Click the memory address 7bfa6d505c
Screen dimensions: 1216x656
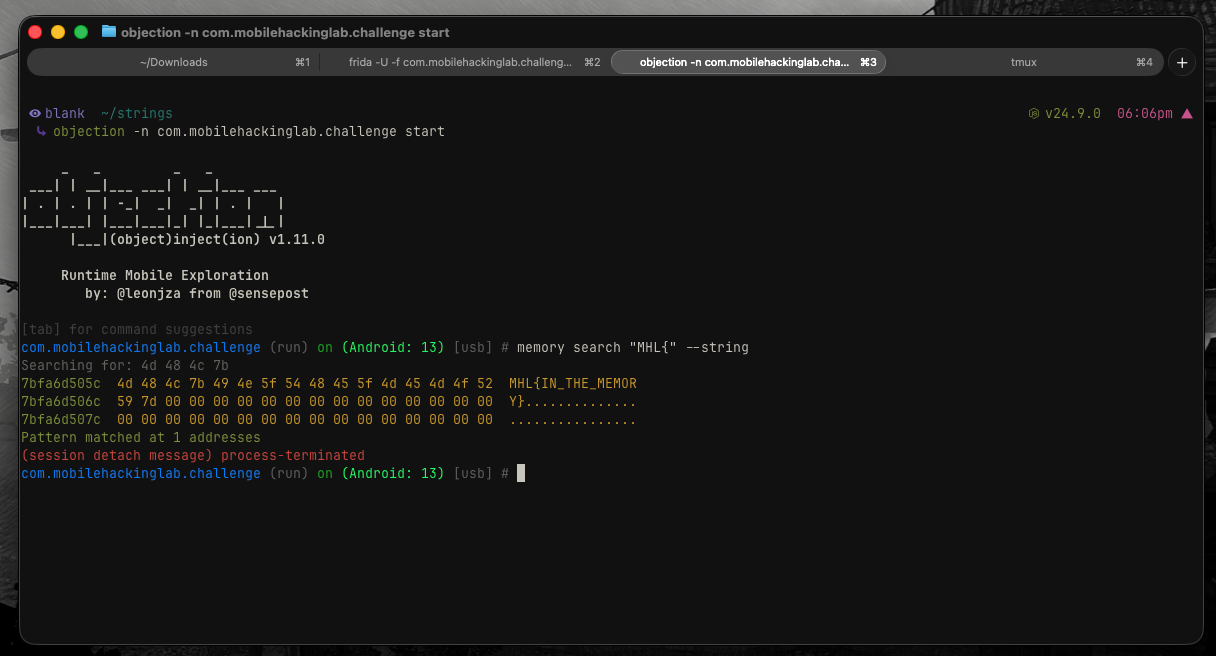[61, 384]
